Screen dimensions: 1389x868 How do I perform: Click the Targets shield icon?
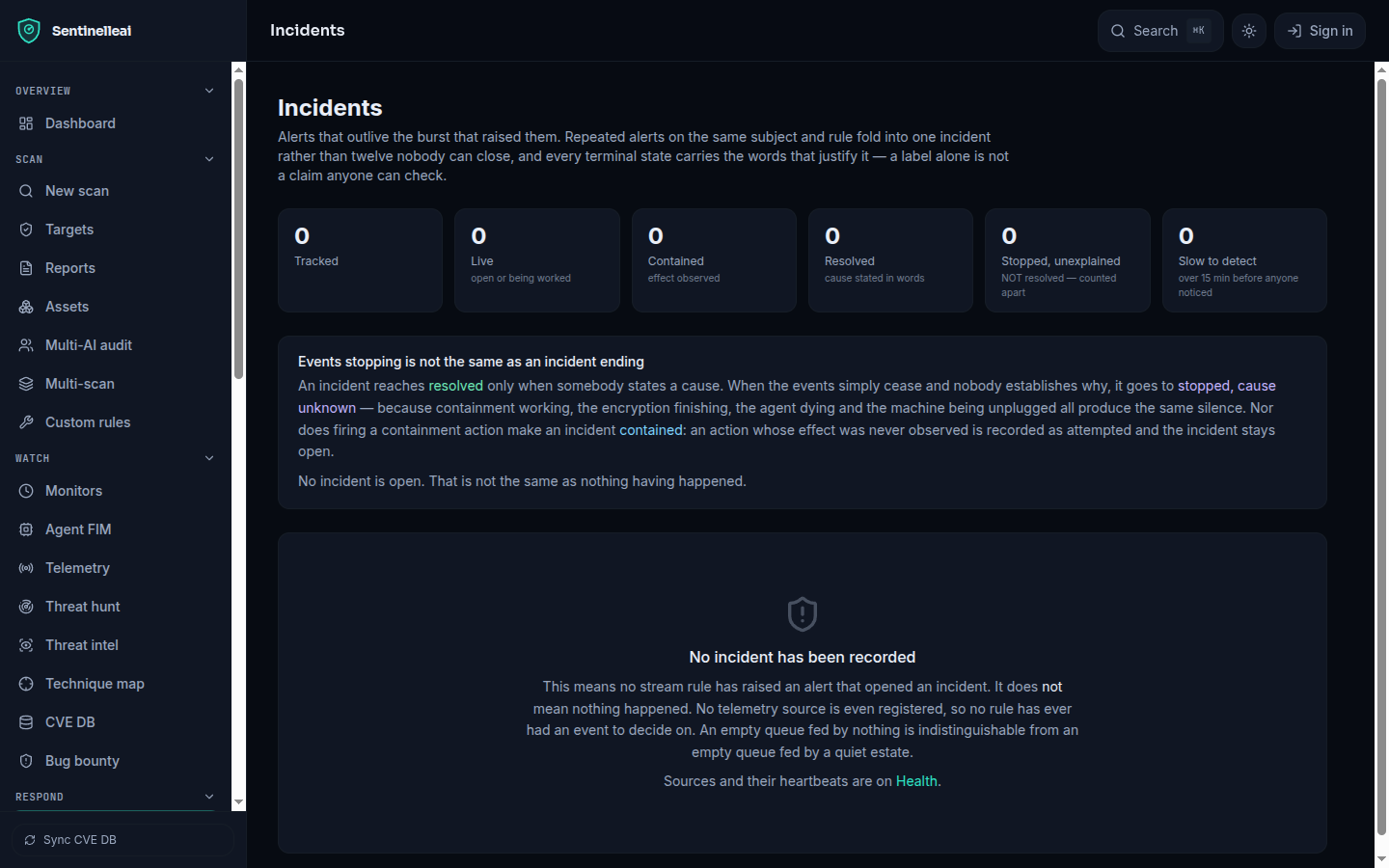pos(26,230)
